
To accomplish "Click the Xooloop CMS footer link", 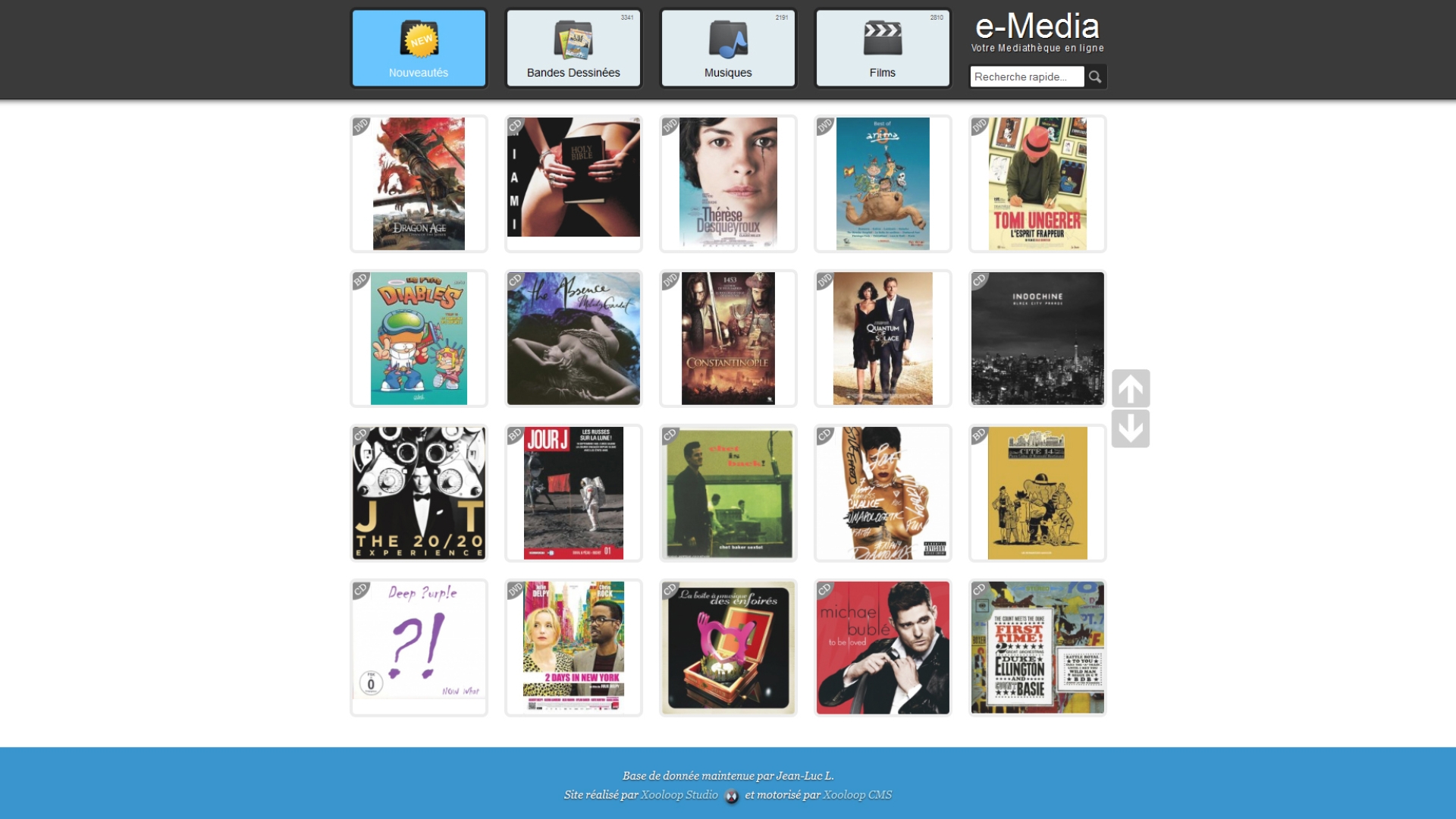I will click(857, 795).
